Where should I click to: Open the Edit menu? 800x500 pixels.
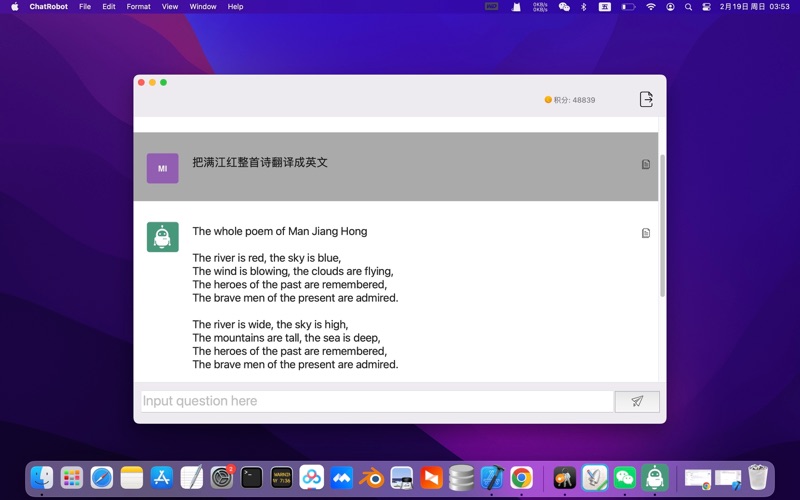click(x=109, y=7)
